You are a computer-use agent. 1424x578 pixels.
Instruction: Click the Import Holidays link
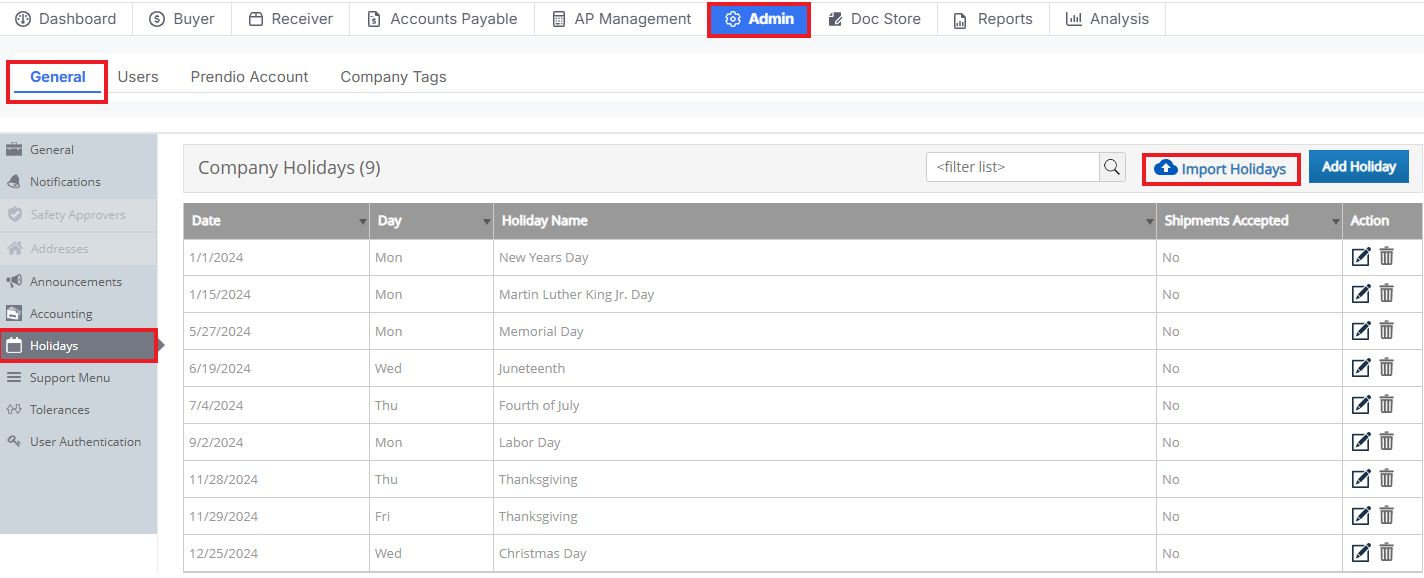coord(1221,169)
